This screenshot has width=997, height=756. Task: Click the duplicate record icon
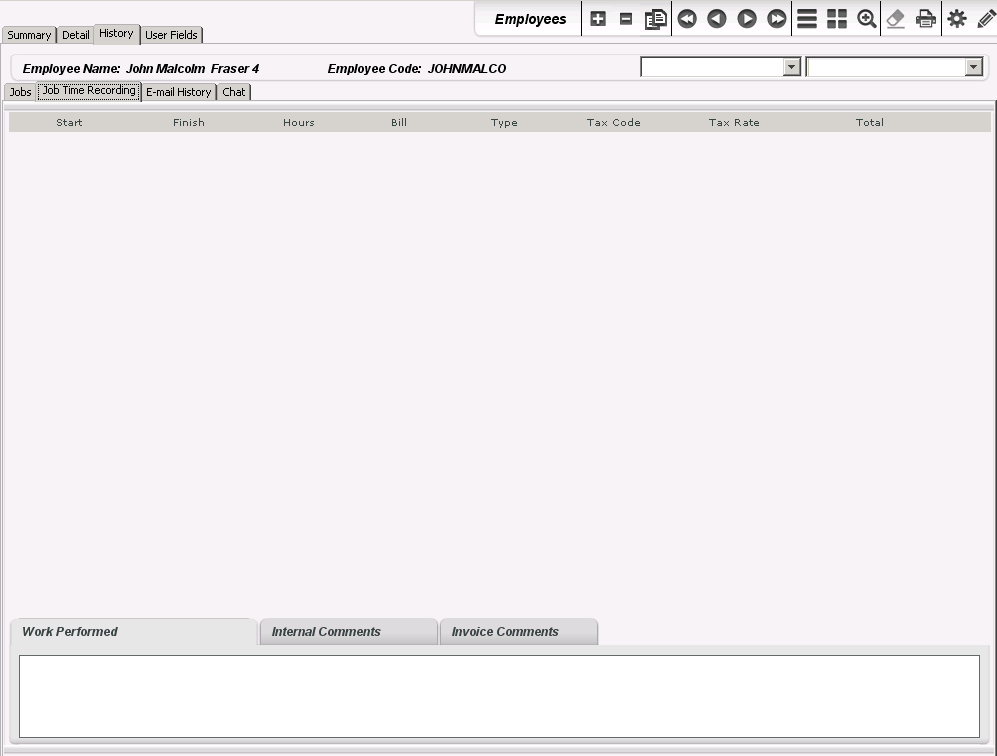point(656,19)
